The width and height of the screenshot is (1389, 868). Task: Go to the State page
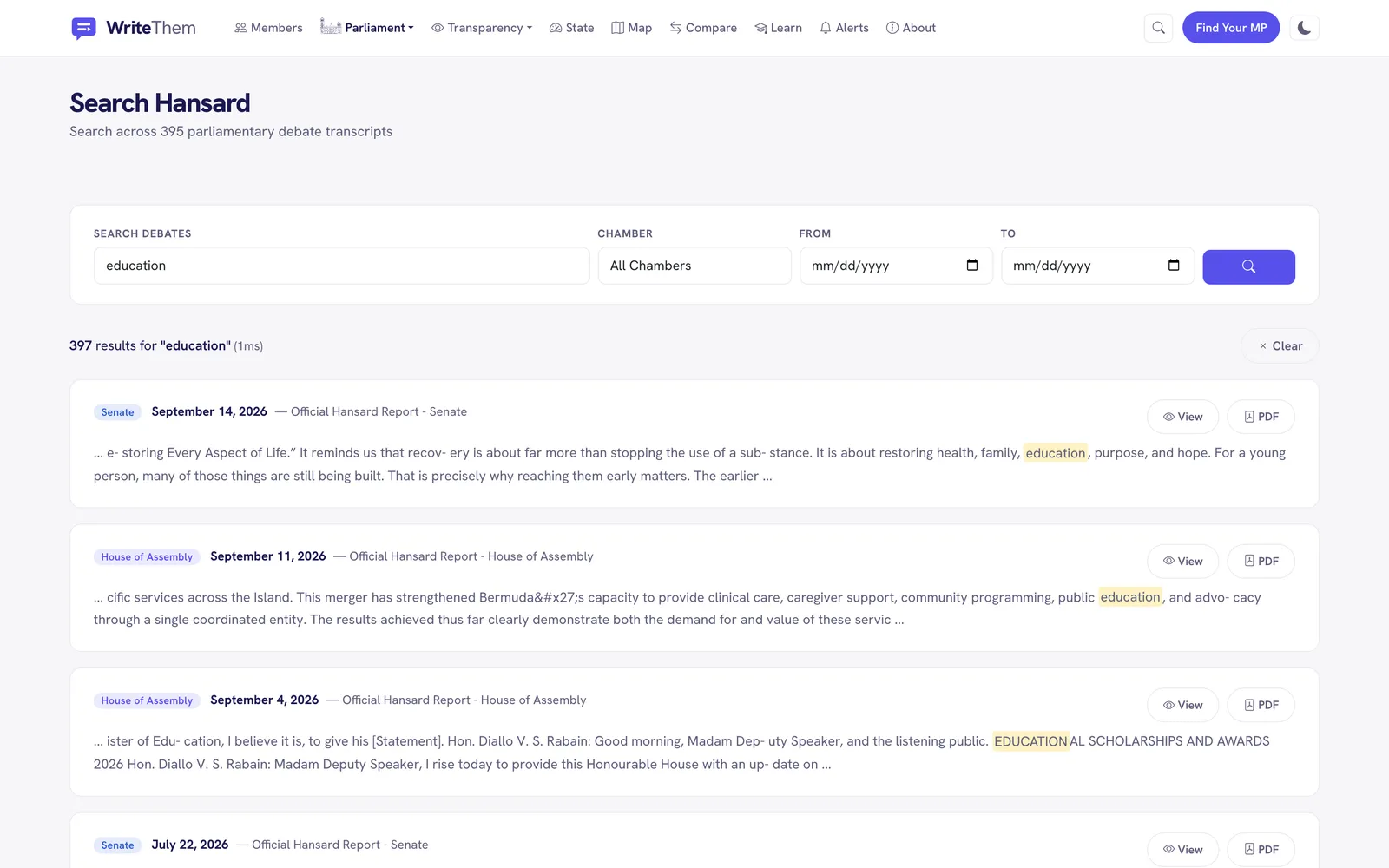point(571,28)
